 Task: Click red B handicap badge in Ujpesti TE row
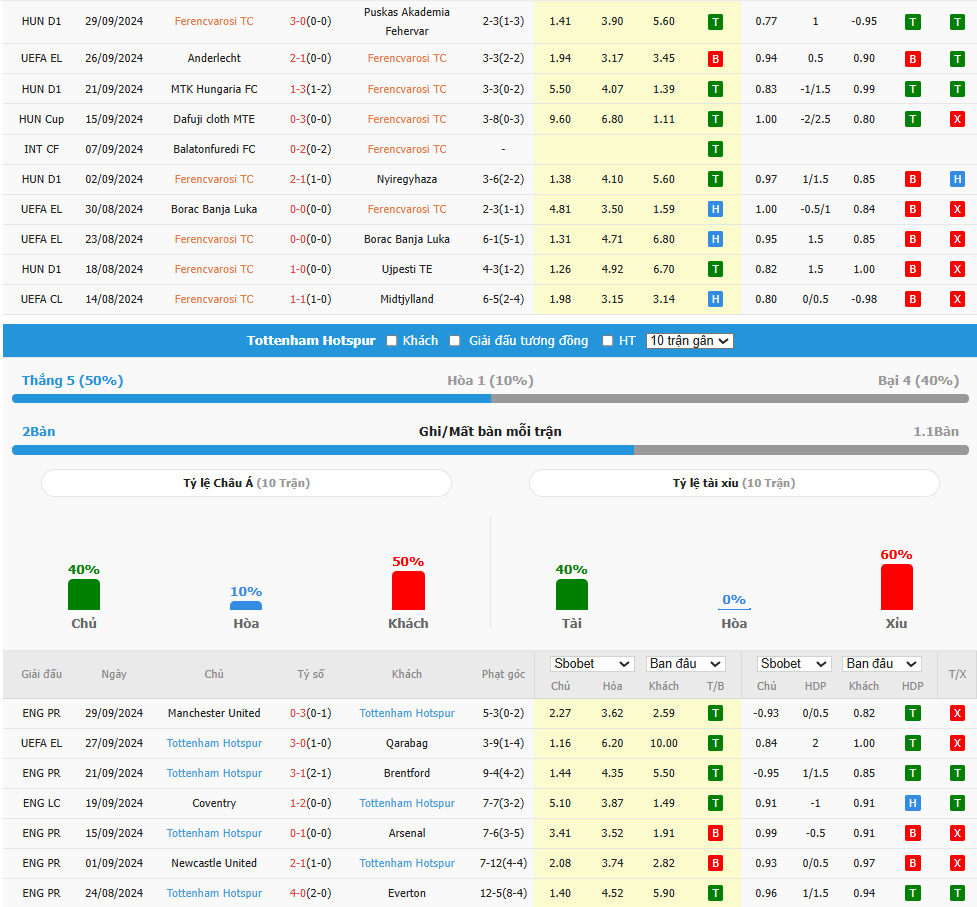pos(913,269)
